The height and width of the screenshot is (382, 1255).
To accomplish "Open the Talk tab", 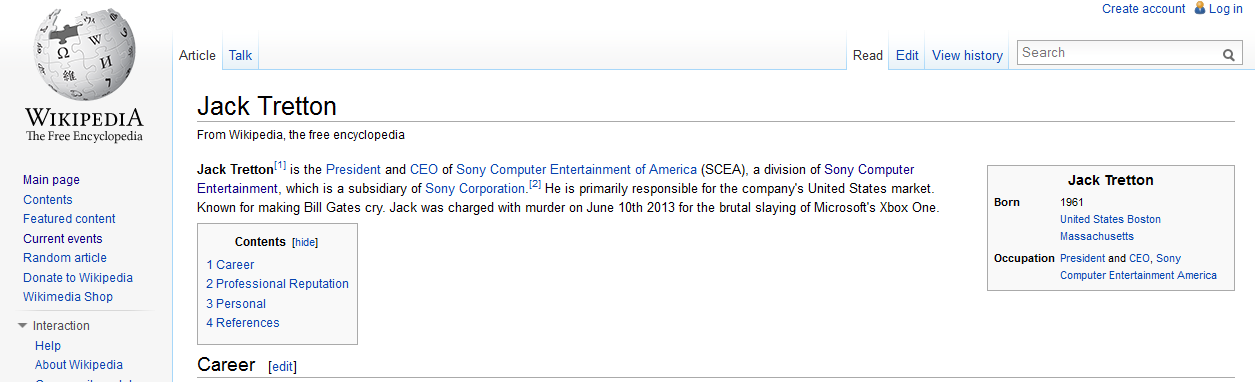I will point(240,55).
